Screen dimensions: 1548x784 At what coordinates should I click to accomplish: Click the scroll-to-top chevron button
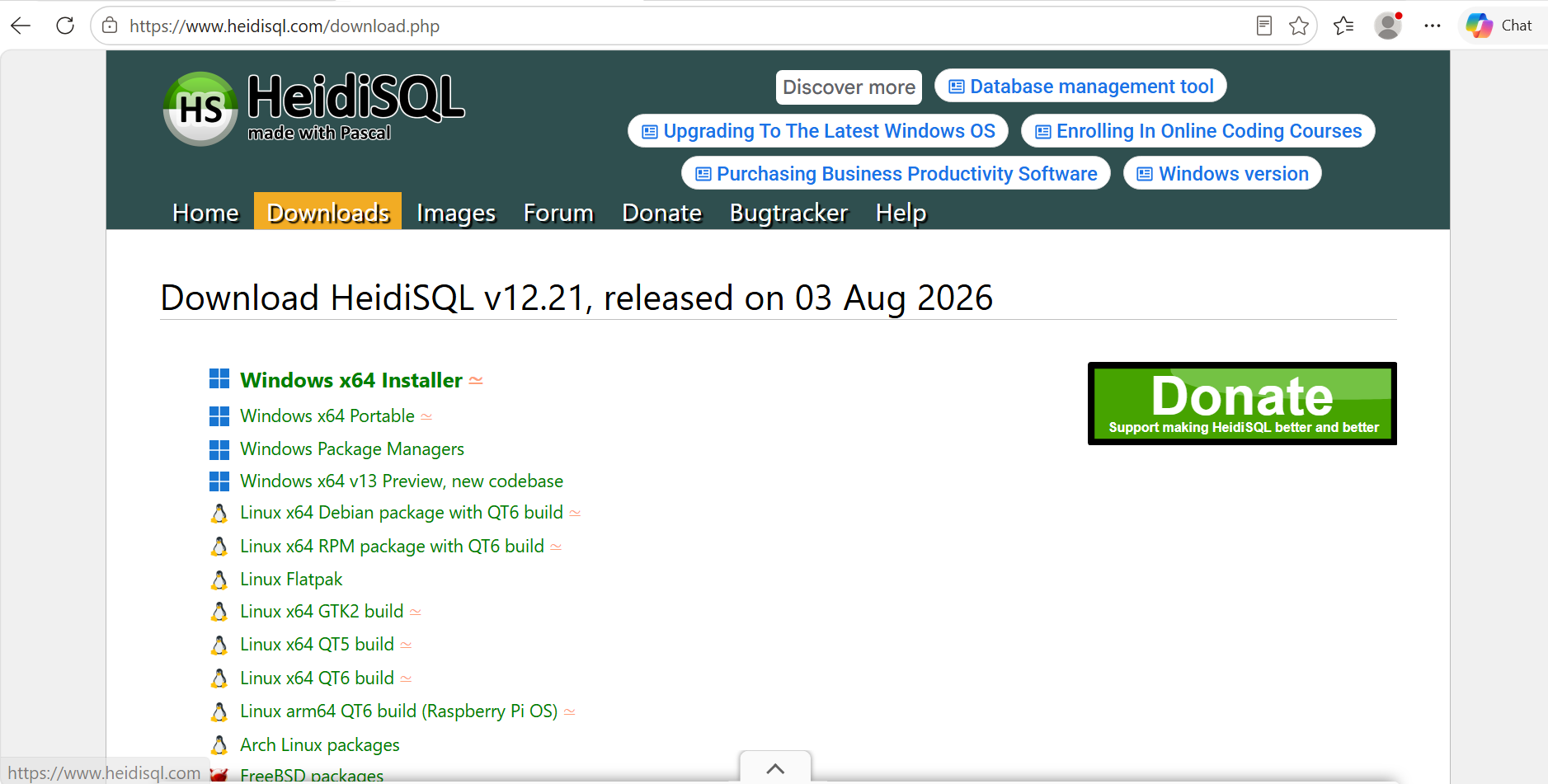(x=775, y=768)
